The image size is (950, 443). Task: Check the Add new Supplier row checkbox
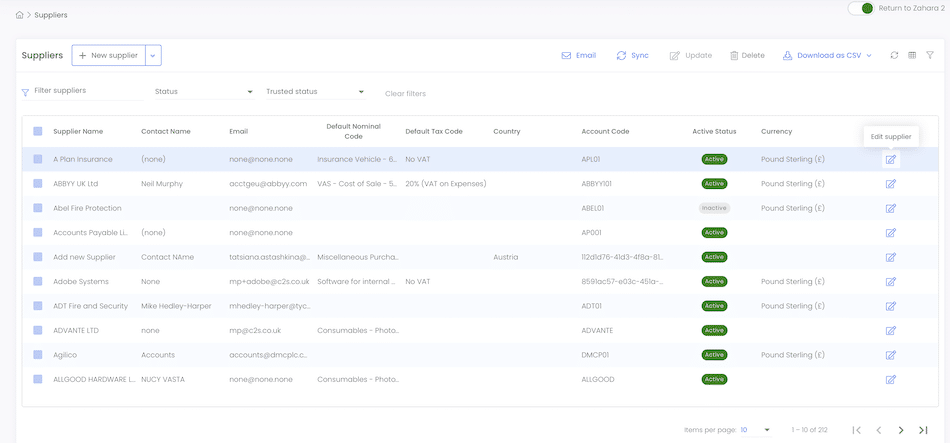pos(38,257)
